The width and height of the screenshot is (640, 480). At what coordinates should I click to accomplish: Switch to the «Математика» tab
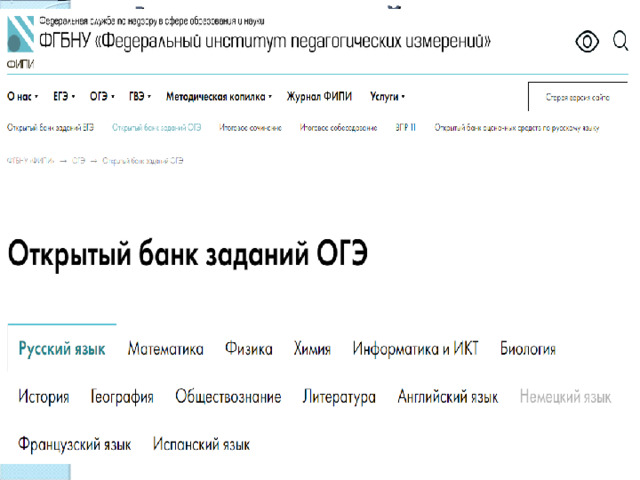click(165, 349)
